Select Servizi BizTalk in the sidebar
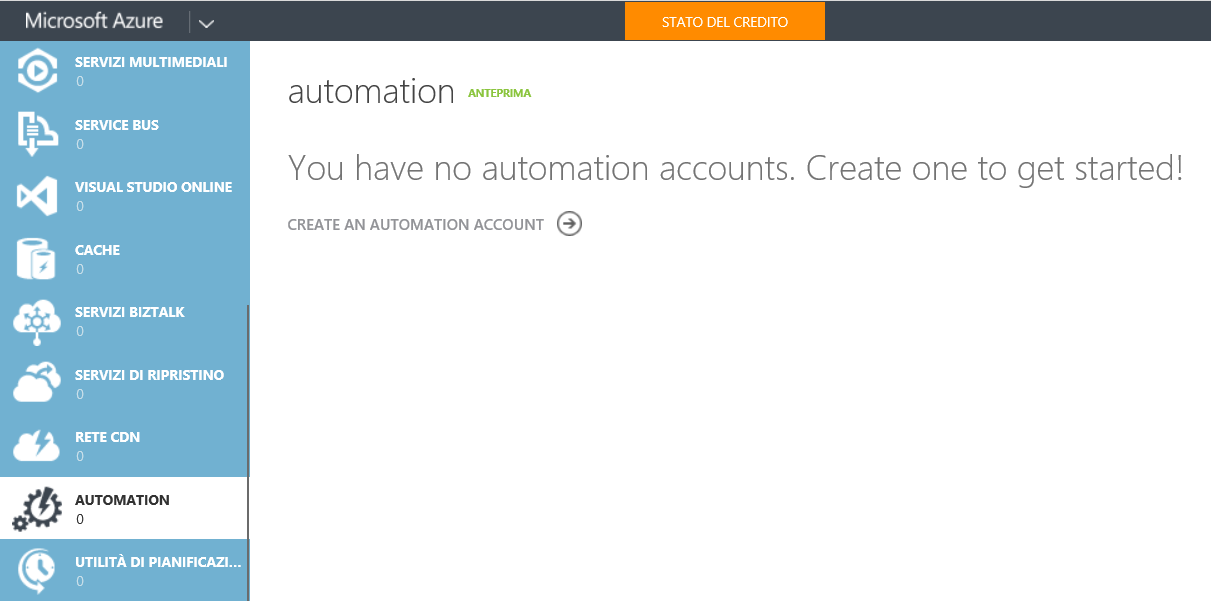Image resolution: width=1211 pixels, height=601 pixels. click(124, 321)
